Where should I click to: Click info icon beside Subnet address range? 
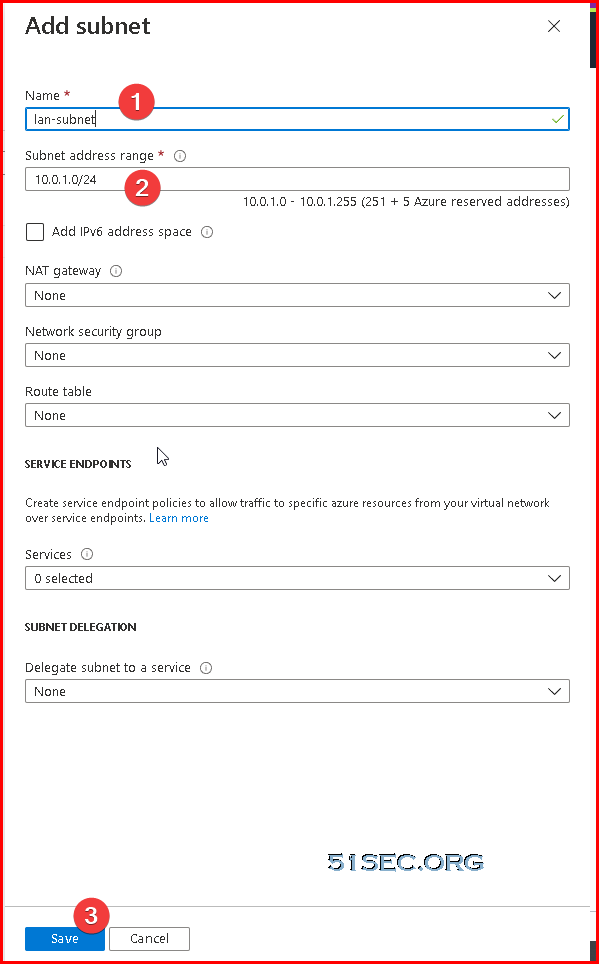coord(180,156)
